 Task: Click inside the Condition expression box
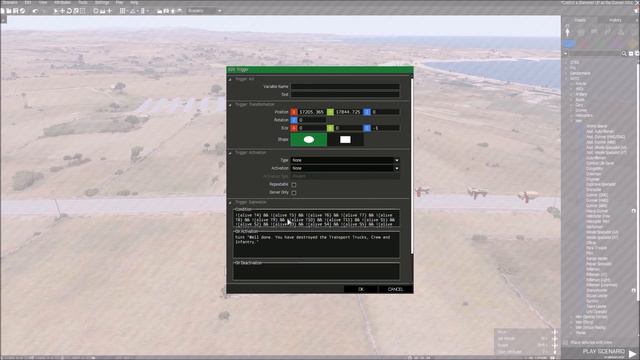click(316, 219)
